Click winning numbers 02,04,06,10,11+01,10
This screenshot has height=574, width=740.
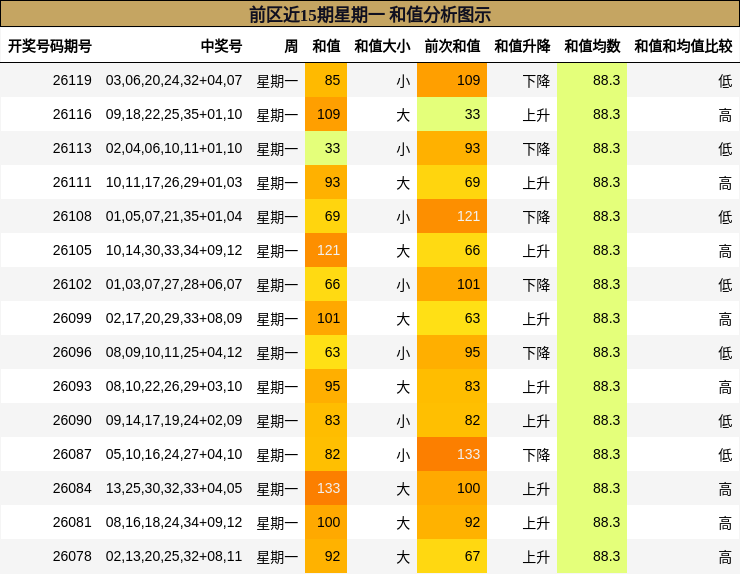(174, 148)
